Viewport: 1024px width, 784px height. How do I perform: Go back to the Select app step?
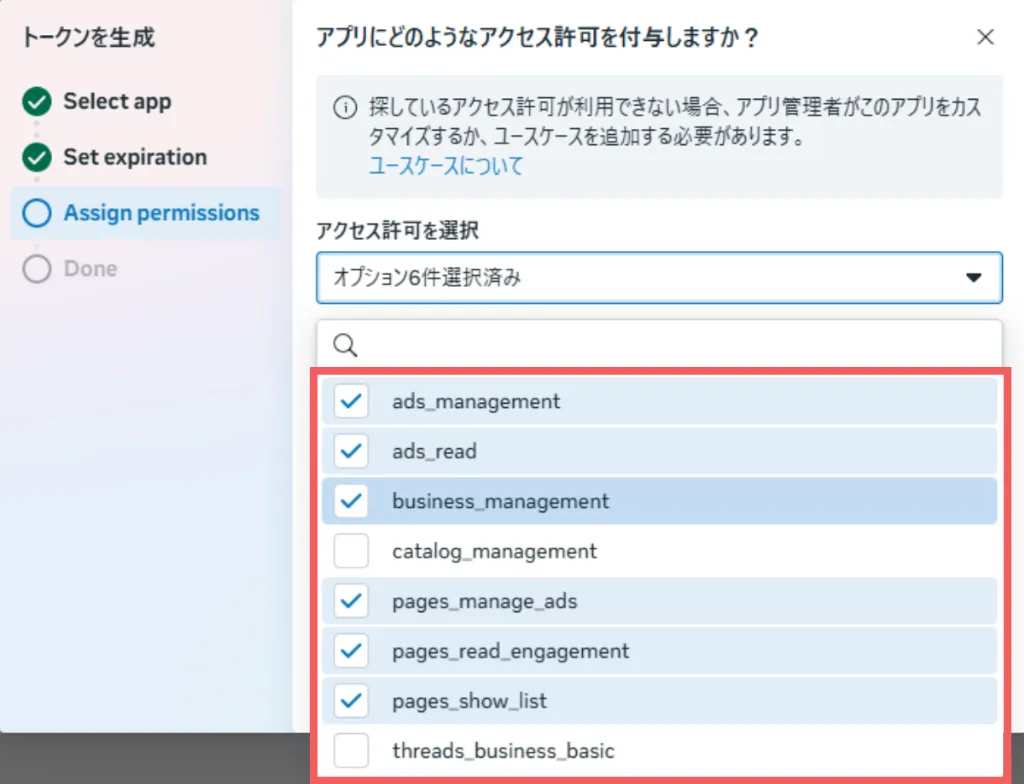pos(117,102)
